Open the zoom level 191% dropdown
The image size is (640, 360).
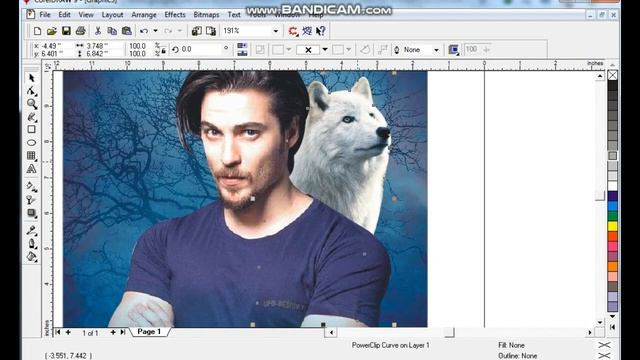(x=276, y=31)
